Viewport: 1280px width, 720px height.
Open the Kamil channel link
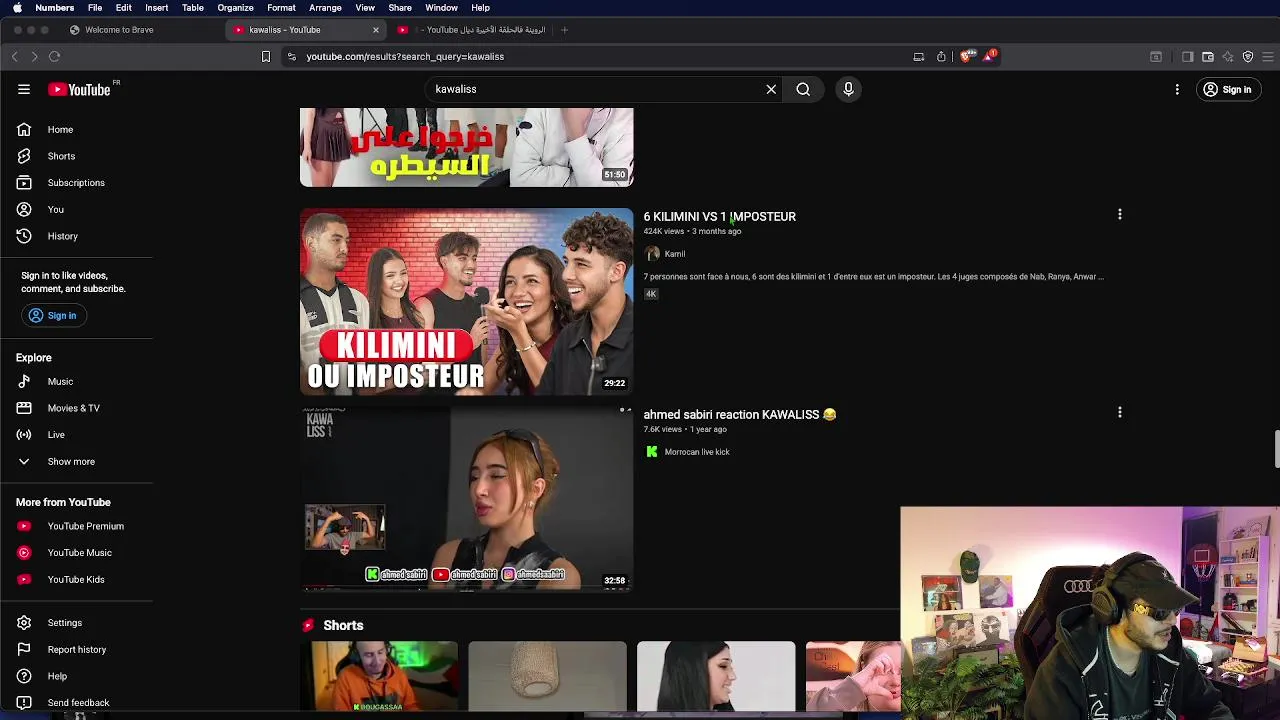(675, 254)
